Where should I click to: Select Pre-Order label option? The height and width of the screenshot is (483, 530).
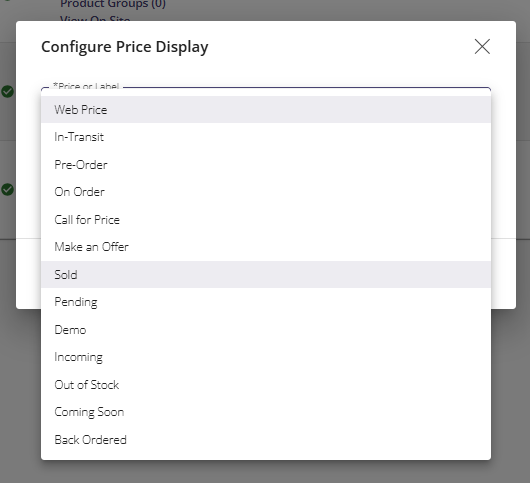tap(266, 165)
